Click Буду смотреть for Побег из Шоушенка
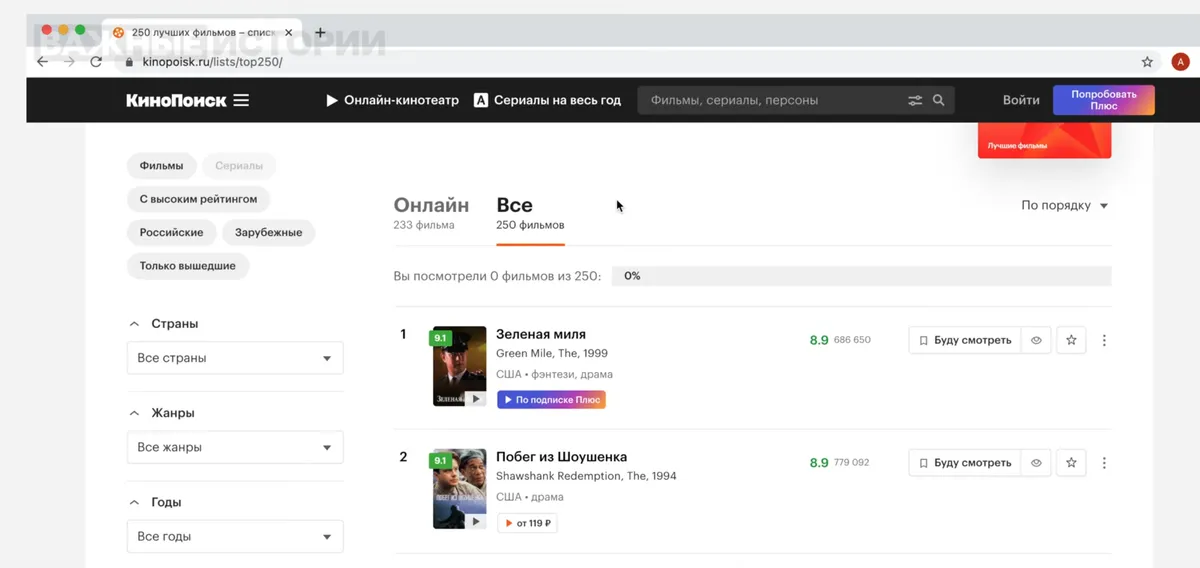 965,463
